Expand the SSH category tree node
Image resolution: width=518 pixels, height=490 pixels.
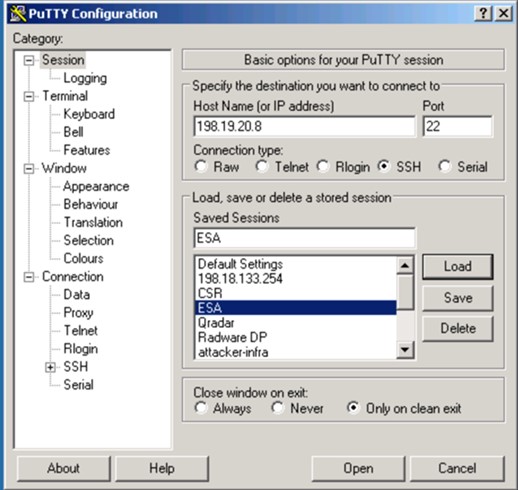[x=50, y=367]
